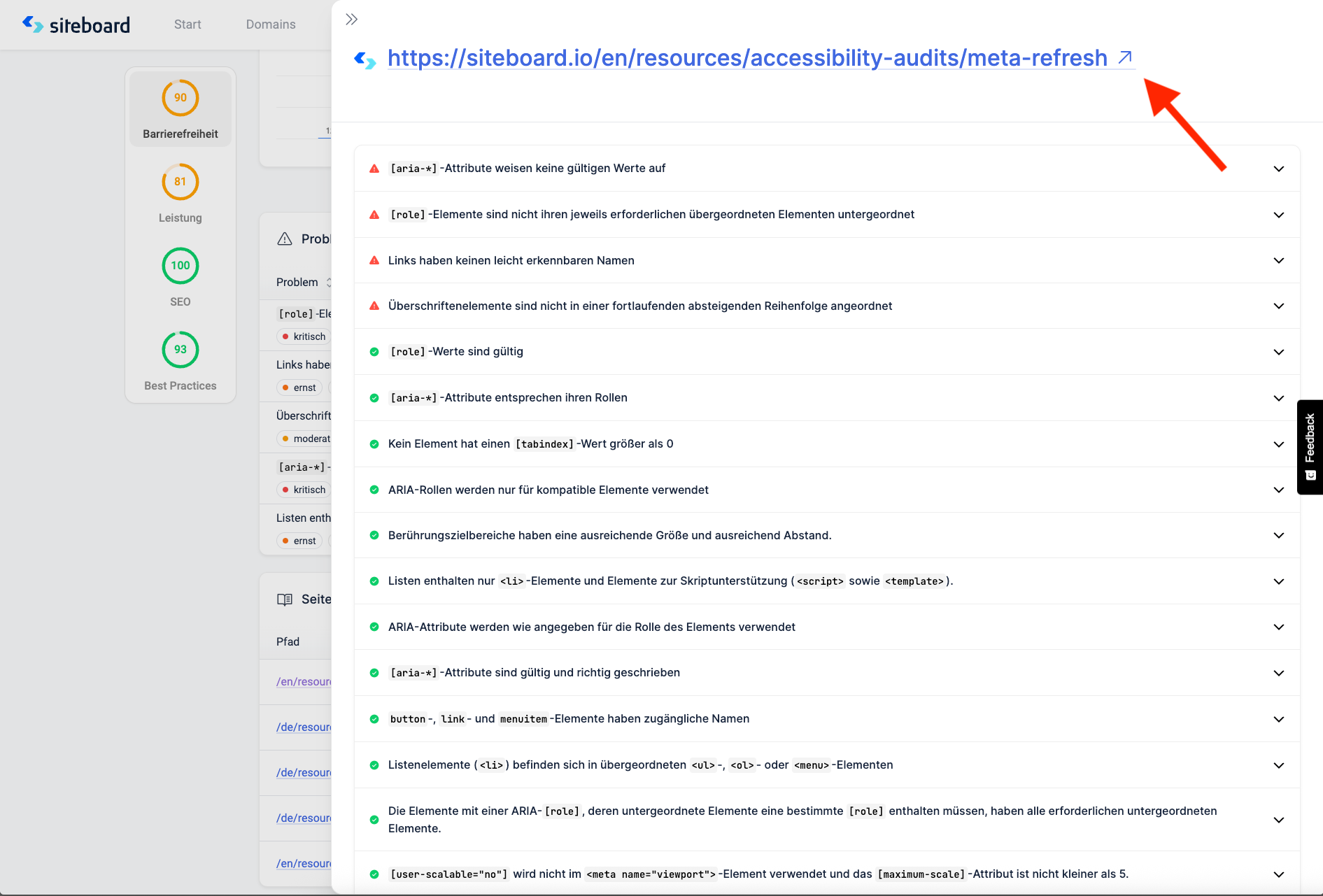Expand 'Listenelemente (<li>) befinden sich' chevron

click(1279, 765)
